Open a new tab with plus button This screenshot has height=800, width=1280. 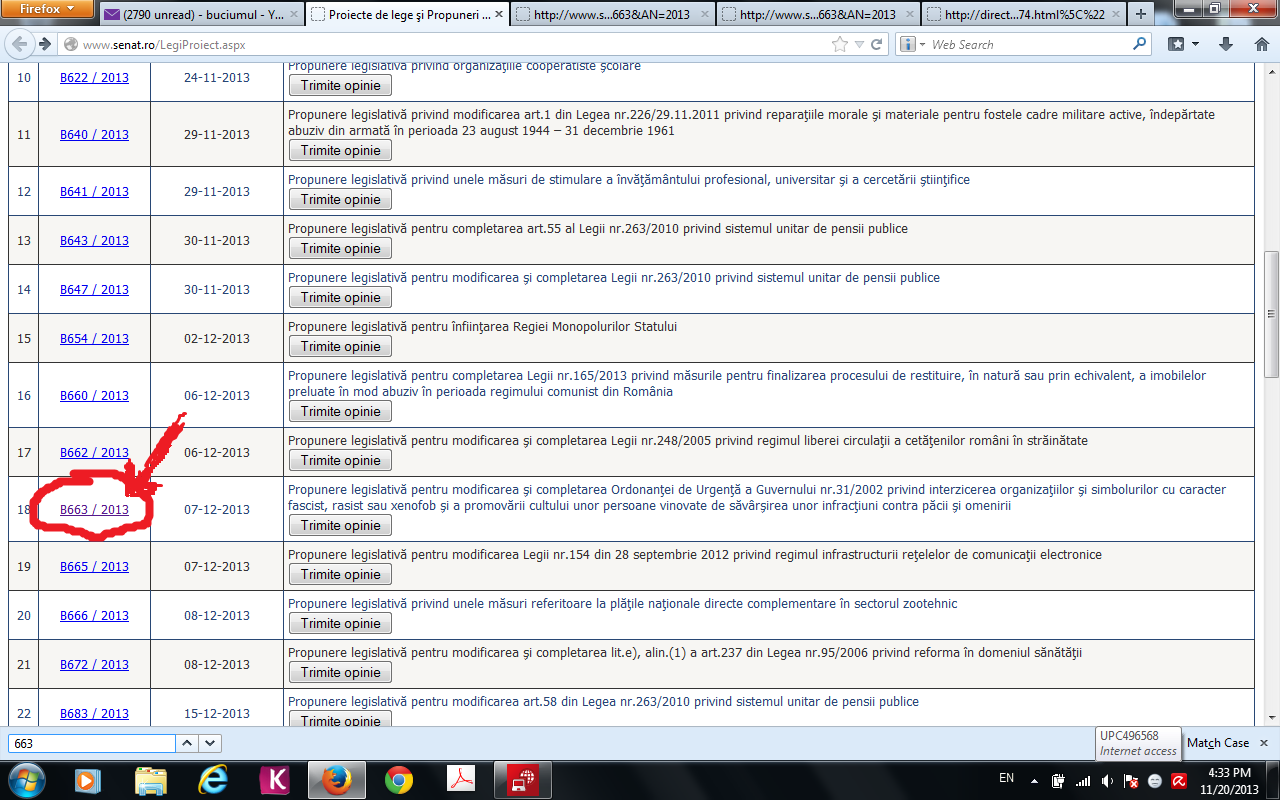coord(1141,14)
